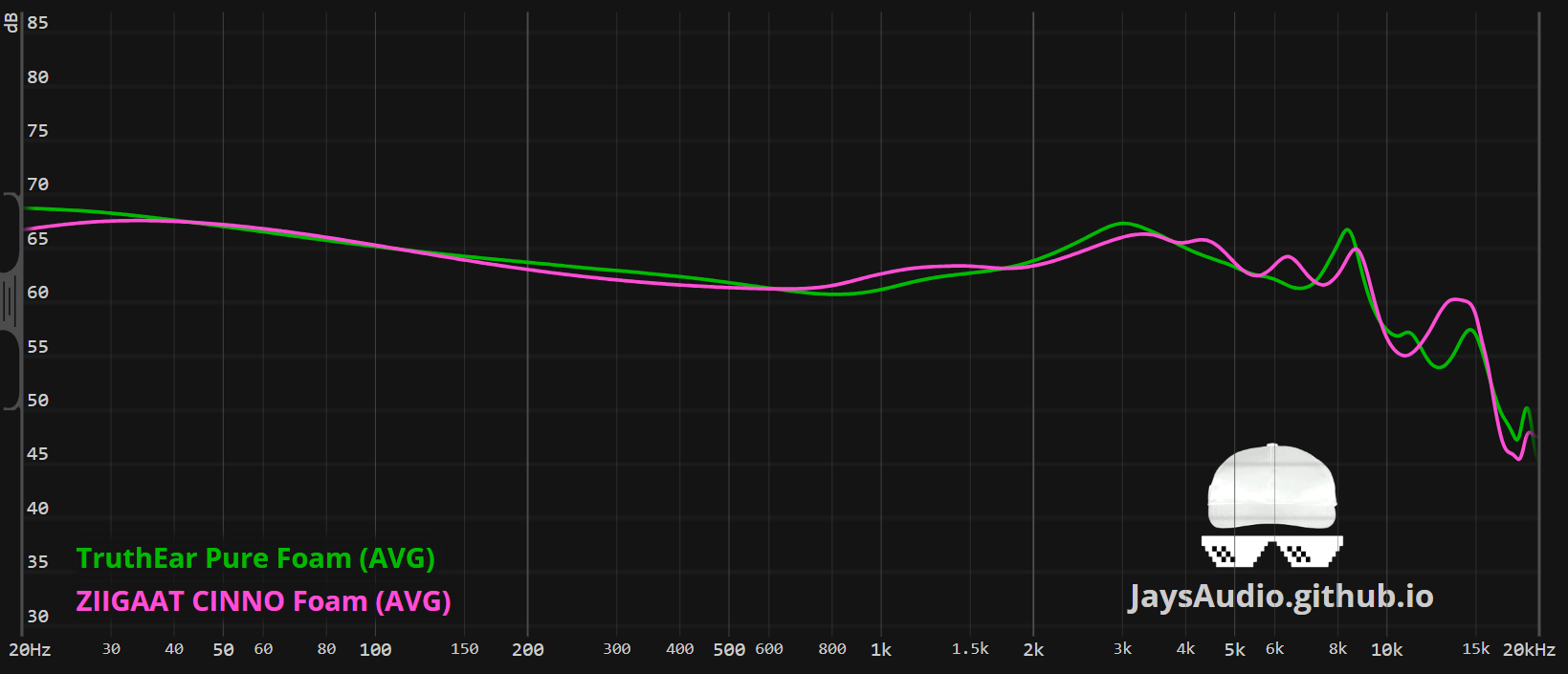The width and height of the screenshot is (1568, 674).
Task: Click the 800 frequency axis label
Action: [x=832, y=649]
